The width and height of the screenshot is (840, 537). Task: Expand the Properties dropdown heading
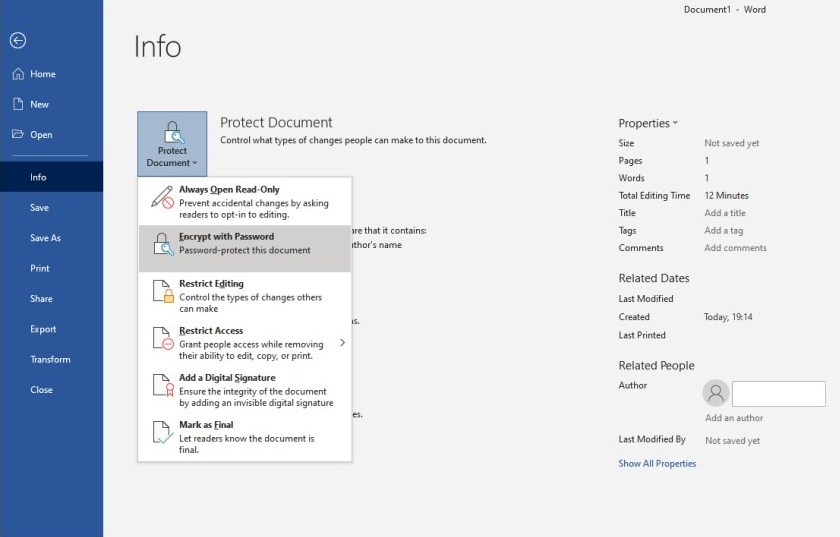pos(648,123)
